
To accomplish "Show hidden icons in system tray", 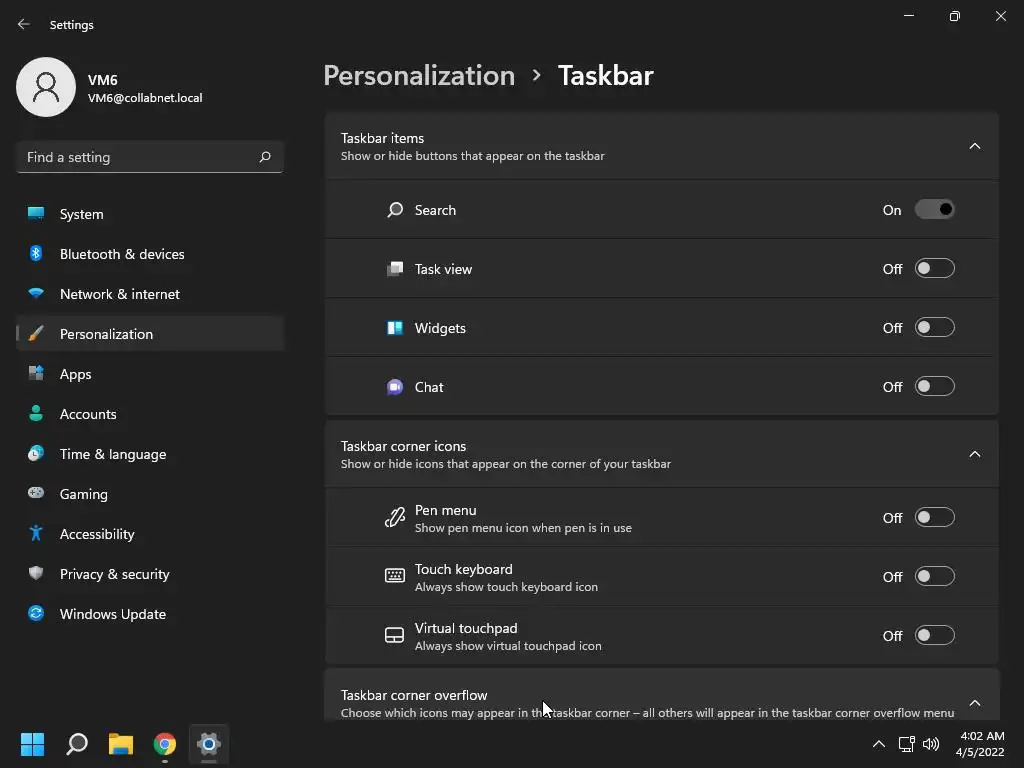I will (878, 744).
